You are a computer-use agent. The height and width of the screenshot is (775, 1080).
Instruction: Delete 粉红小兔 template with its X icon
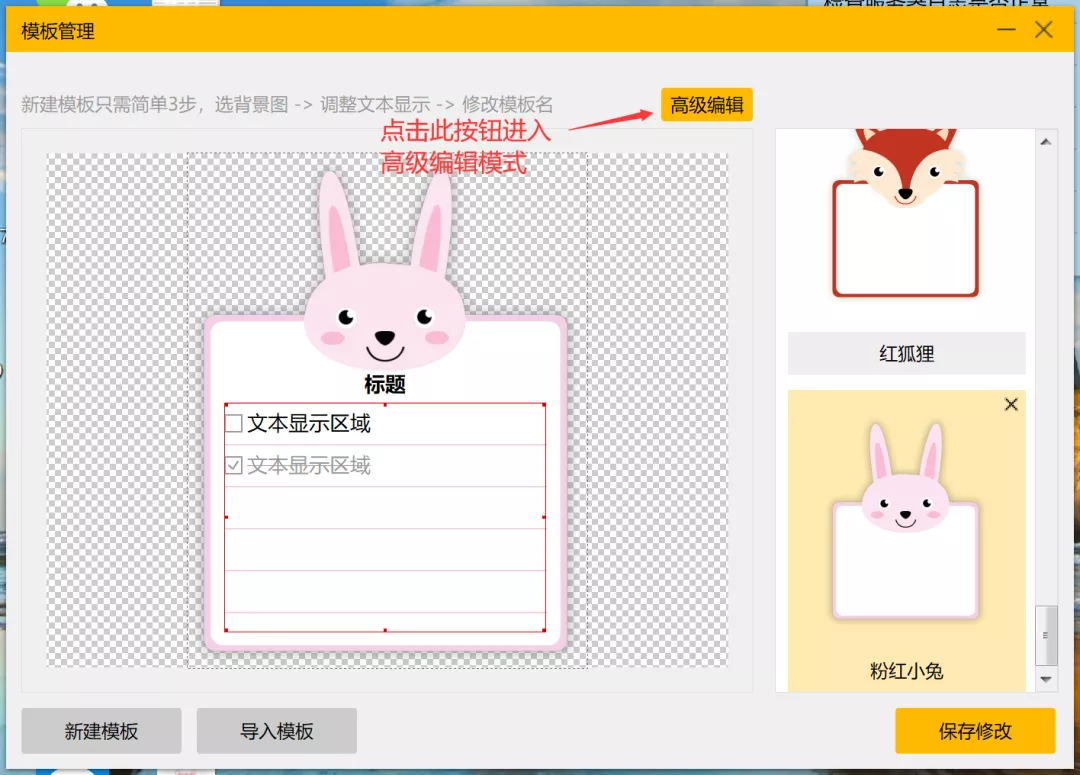click(1011, 404)
